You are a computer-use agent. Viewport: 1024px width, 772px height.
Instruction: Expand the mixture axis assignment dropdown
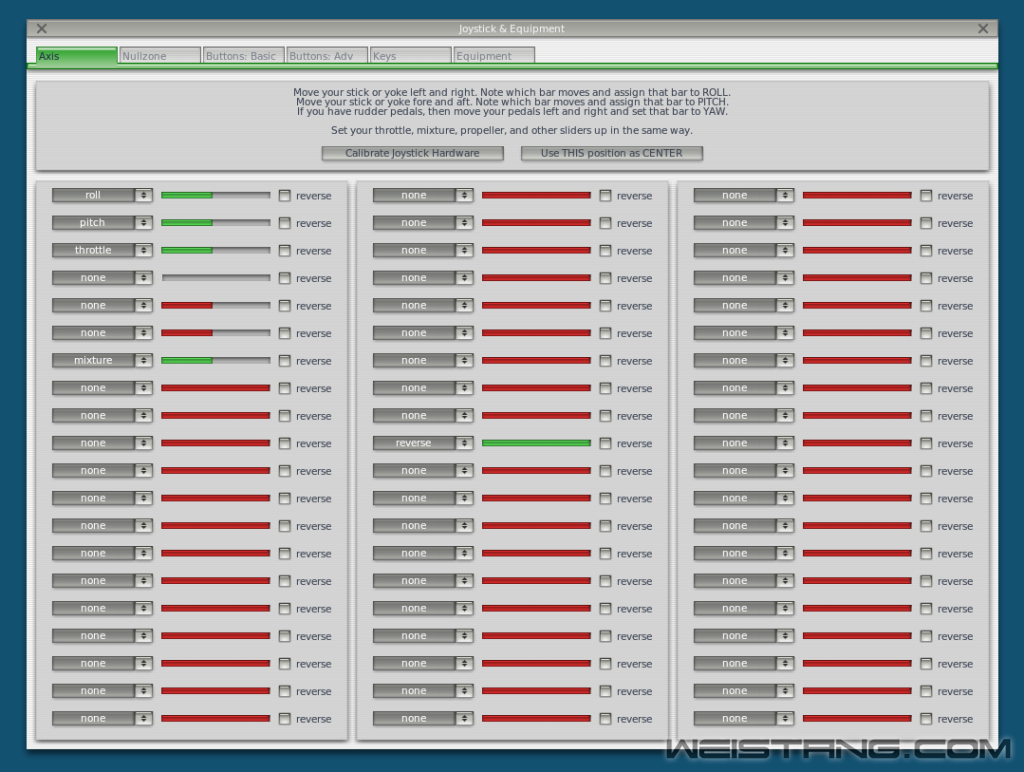click(x=103, y=361)
